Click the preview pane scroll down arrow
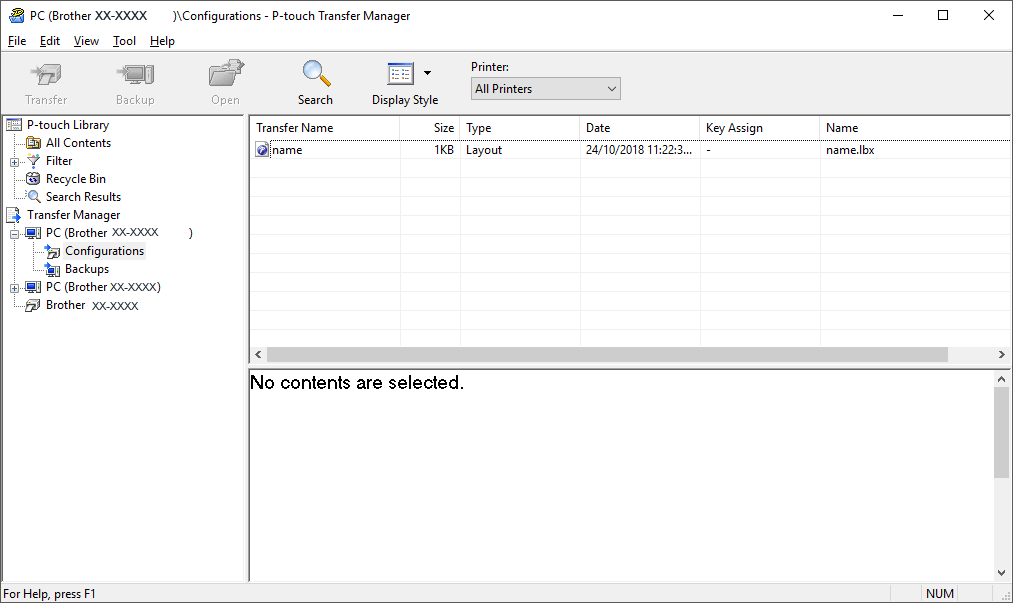 (x=1001, y=573)
